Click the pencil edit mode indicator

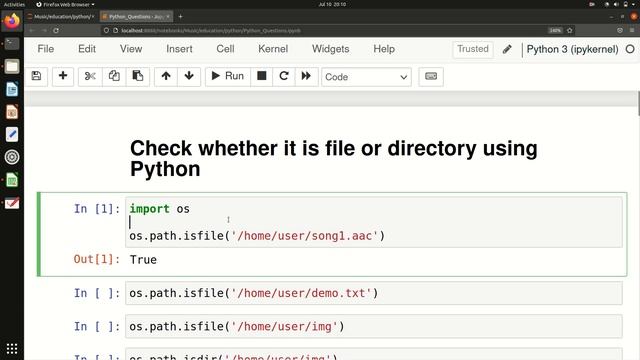tap(507, 49)
